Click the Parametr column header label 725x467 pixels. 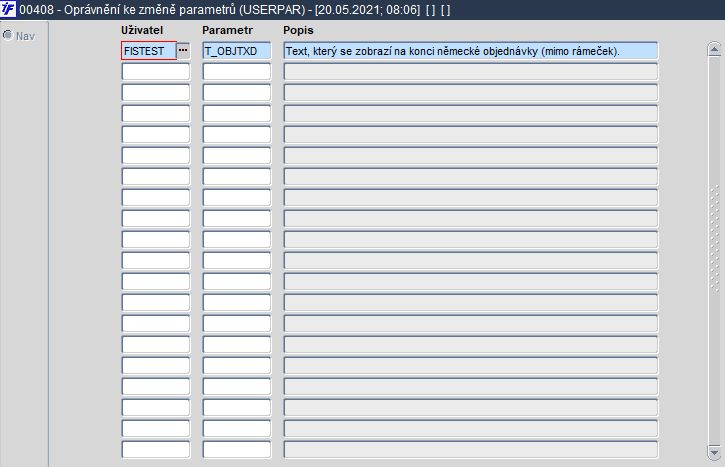click(227, 30)
